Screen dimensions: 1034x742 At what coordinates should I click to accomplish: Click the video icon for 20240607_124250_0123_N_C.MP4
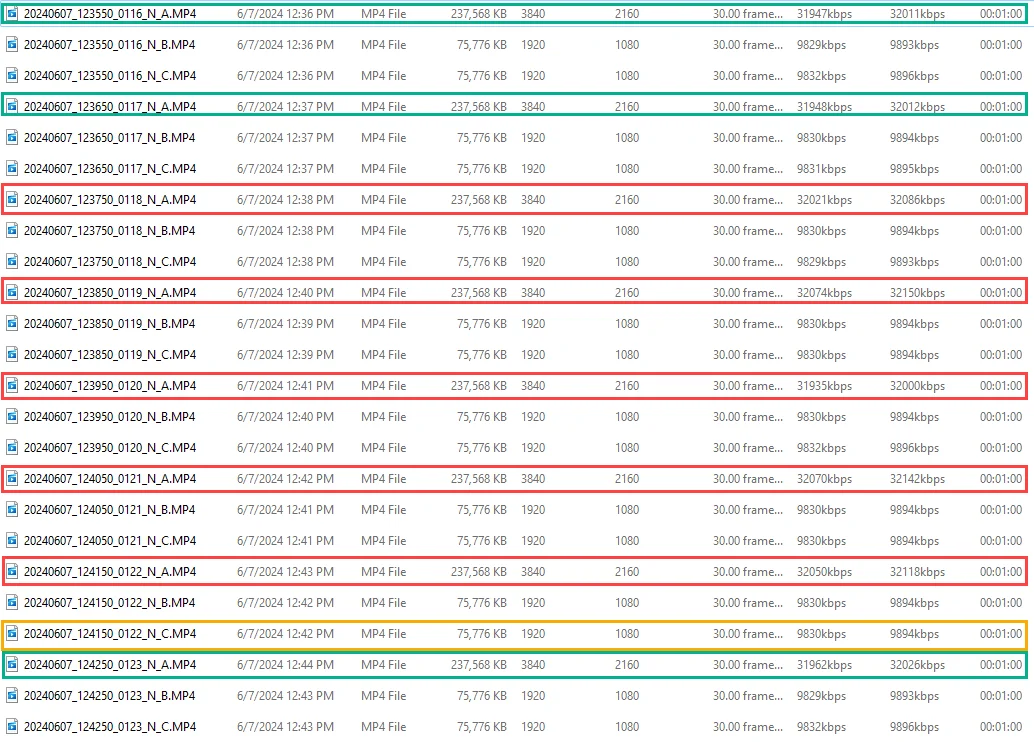point(12,727)
